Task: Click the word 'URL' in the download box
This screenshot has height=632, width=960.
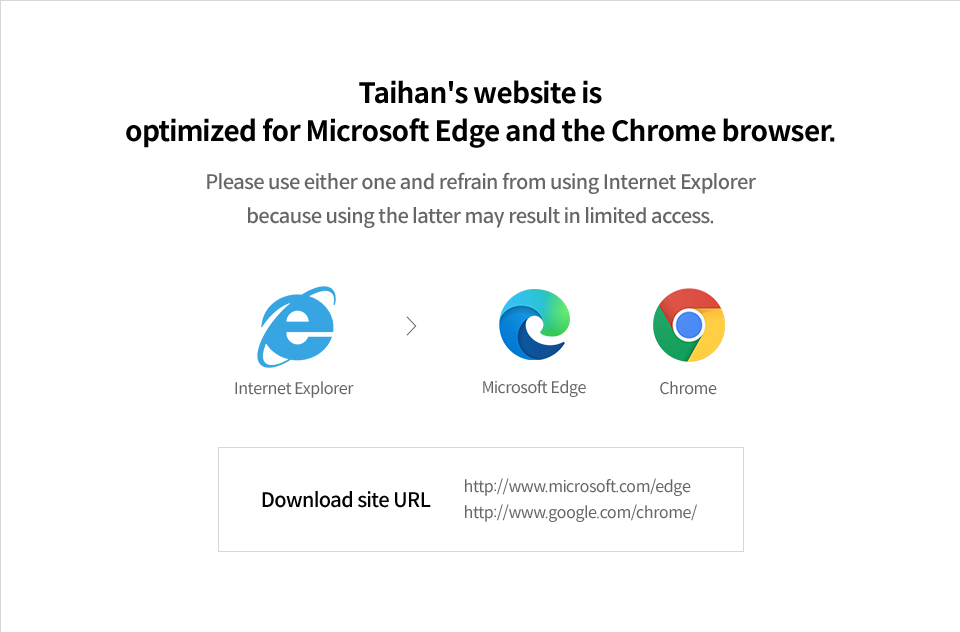Action: [x=411, y=500]
